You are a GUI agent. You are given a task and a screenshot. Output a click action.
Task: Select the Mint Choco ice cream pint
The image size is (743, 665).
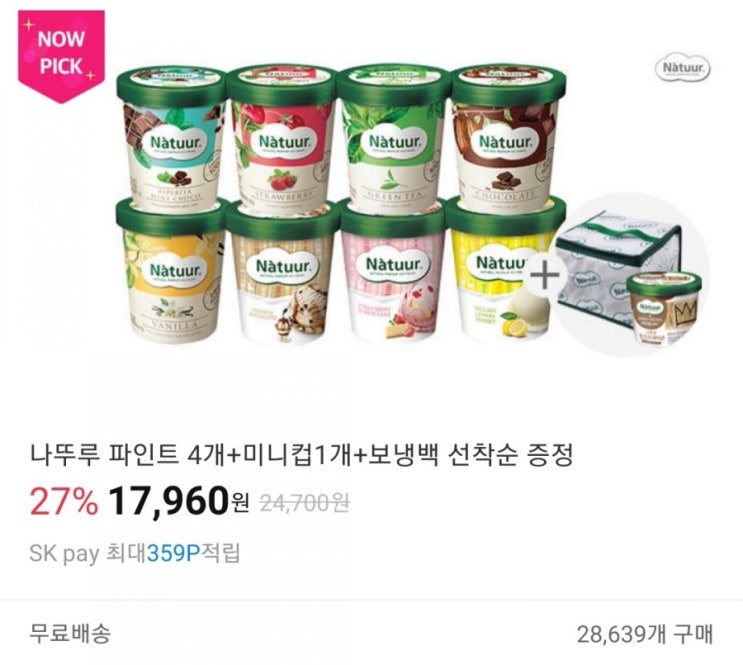point(171,137)
